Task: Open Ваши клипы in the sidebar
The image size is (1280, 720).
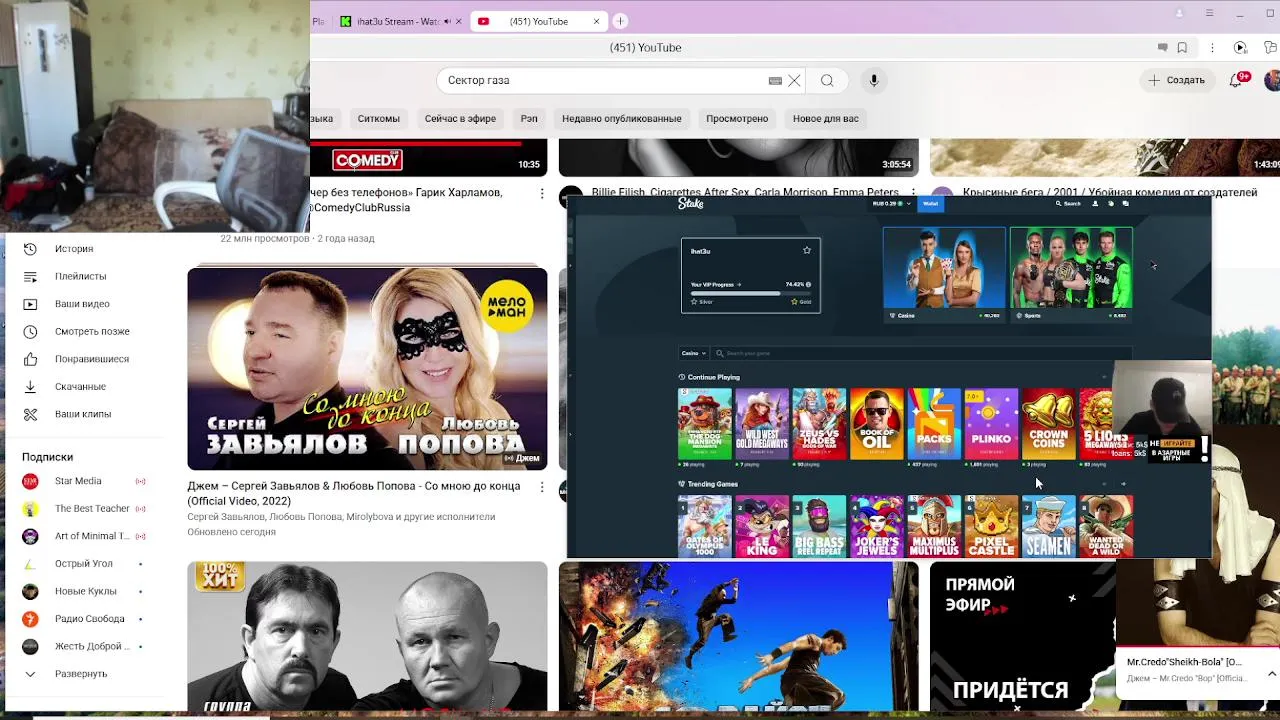Action: [83, 414]
